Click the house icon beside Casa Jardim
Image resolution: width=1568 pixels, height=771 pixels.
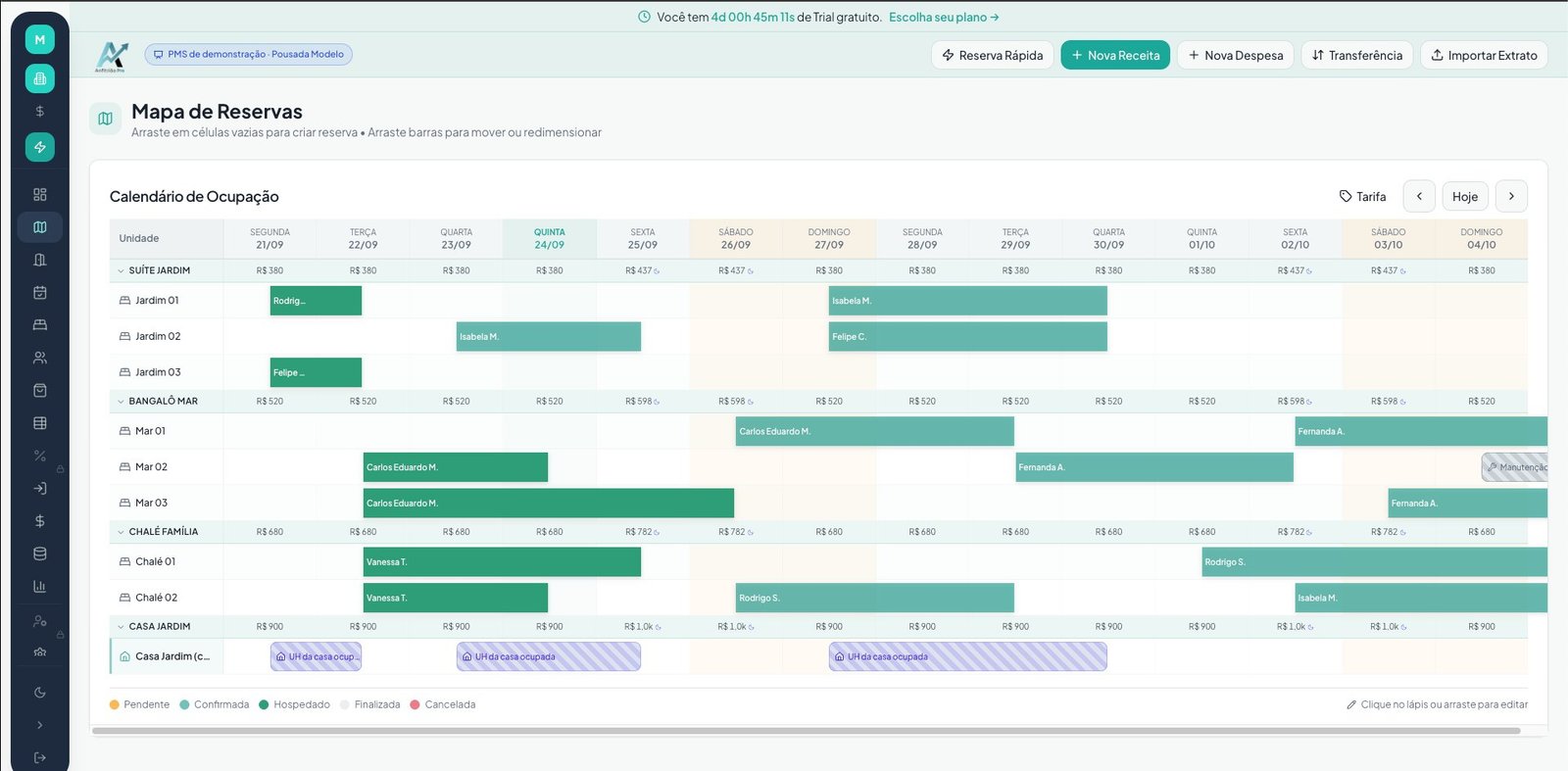click(124, 656)
